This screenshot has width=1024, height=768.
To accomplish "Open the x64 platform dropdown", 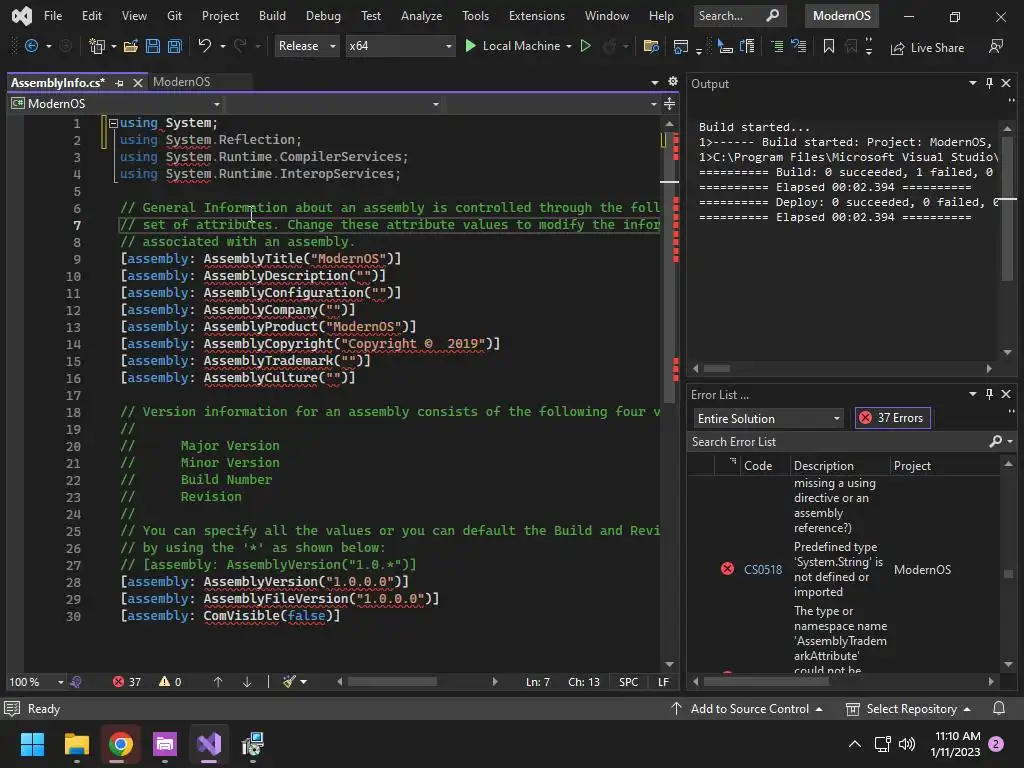I will click(x=400, y=46).
